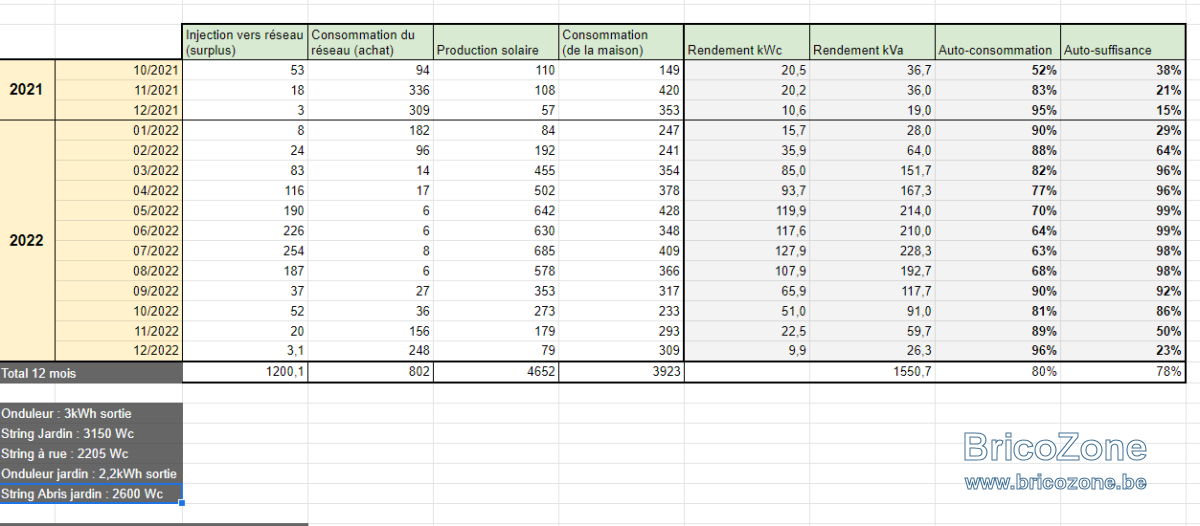The width and height of the screenshot is (1200, 526).
Task: Select solar production "685" for 07/2022
Action: [495, 250]
